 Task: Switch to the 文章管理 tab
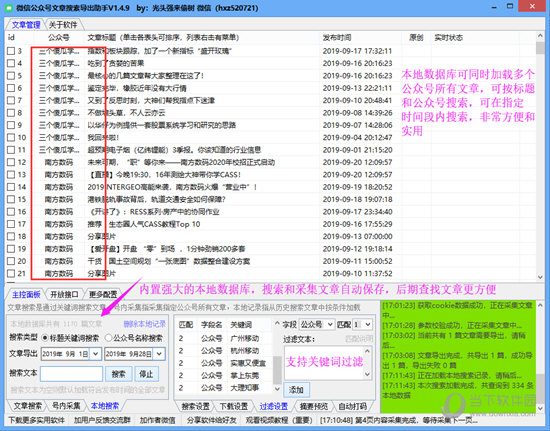[26, 25]
